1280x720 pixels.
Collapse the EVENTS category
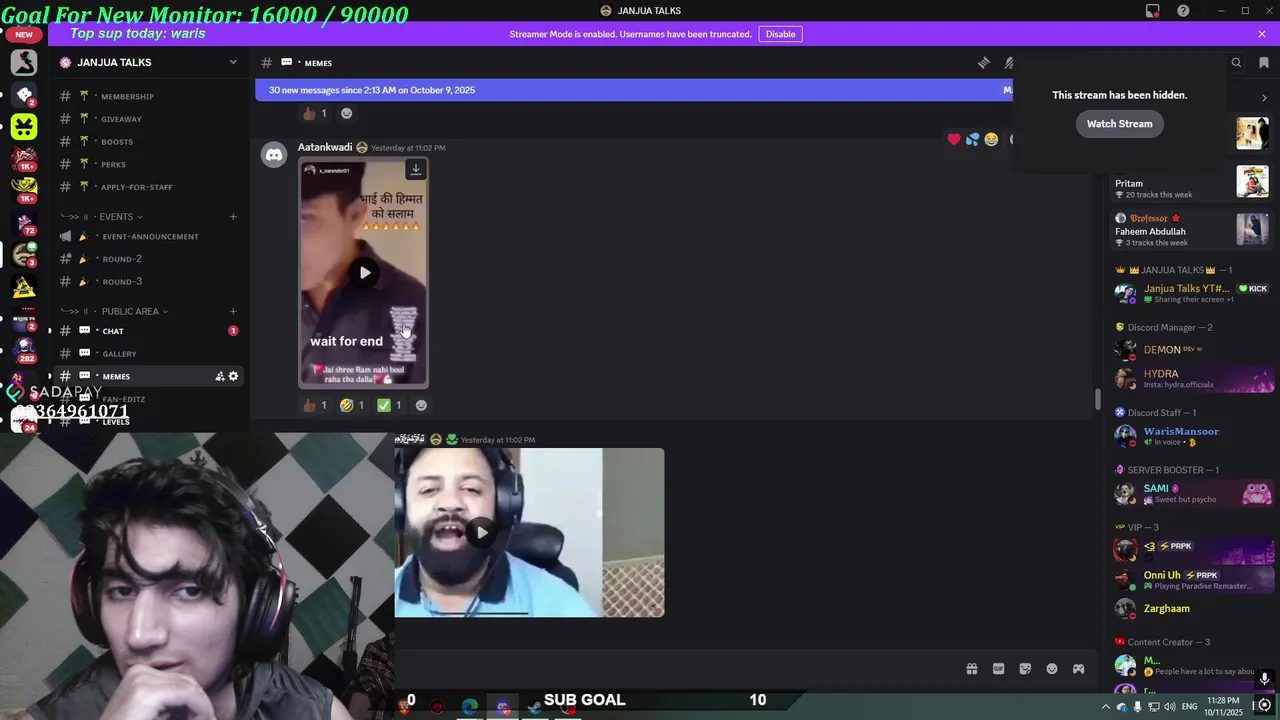pyautogui.click(x=115, y=216)
